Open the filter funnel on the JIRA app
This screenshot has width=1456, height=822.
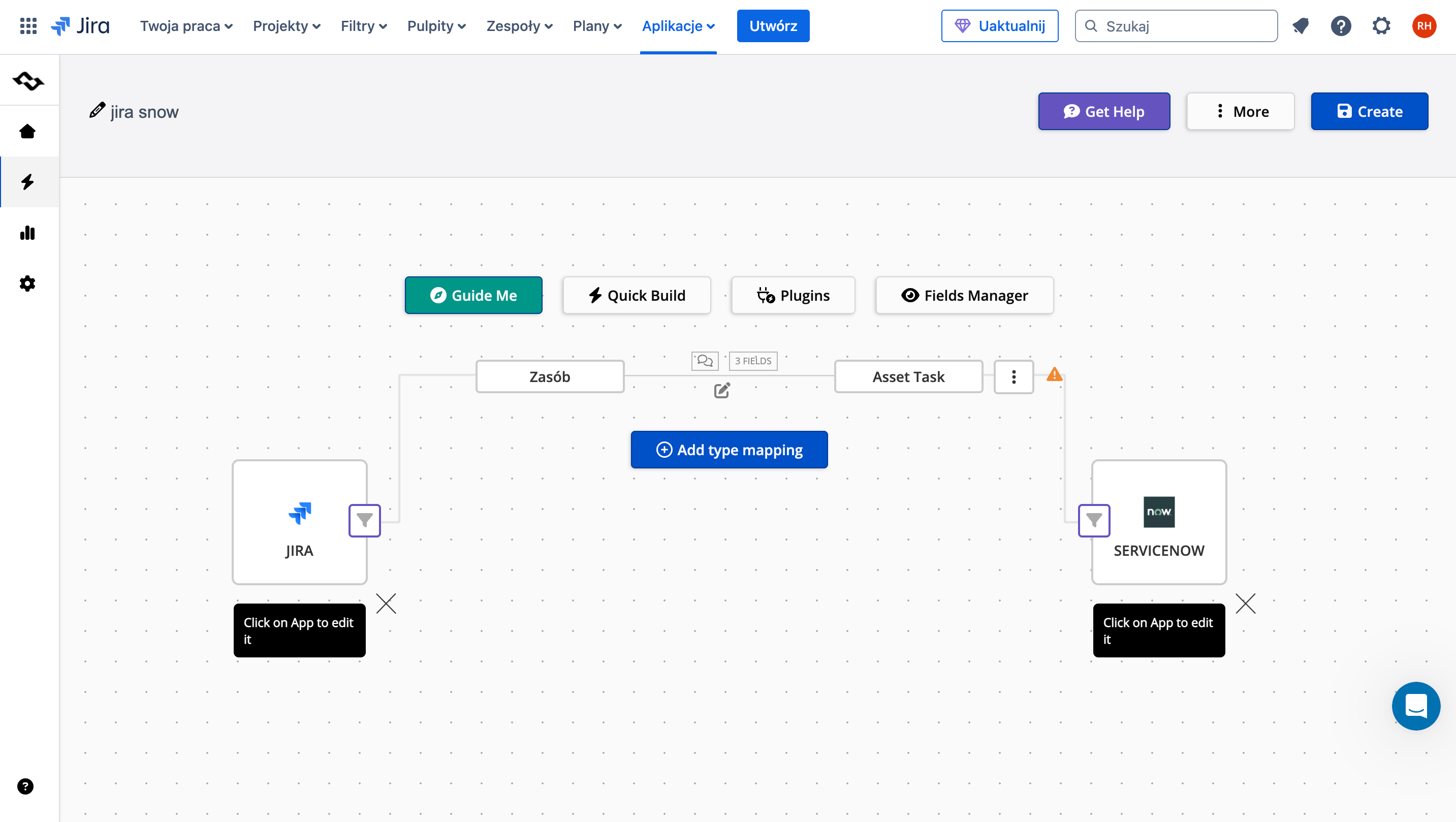pos(365,521)
